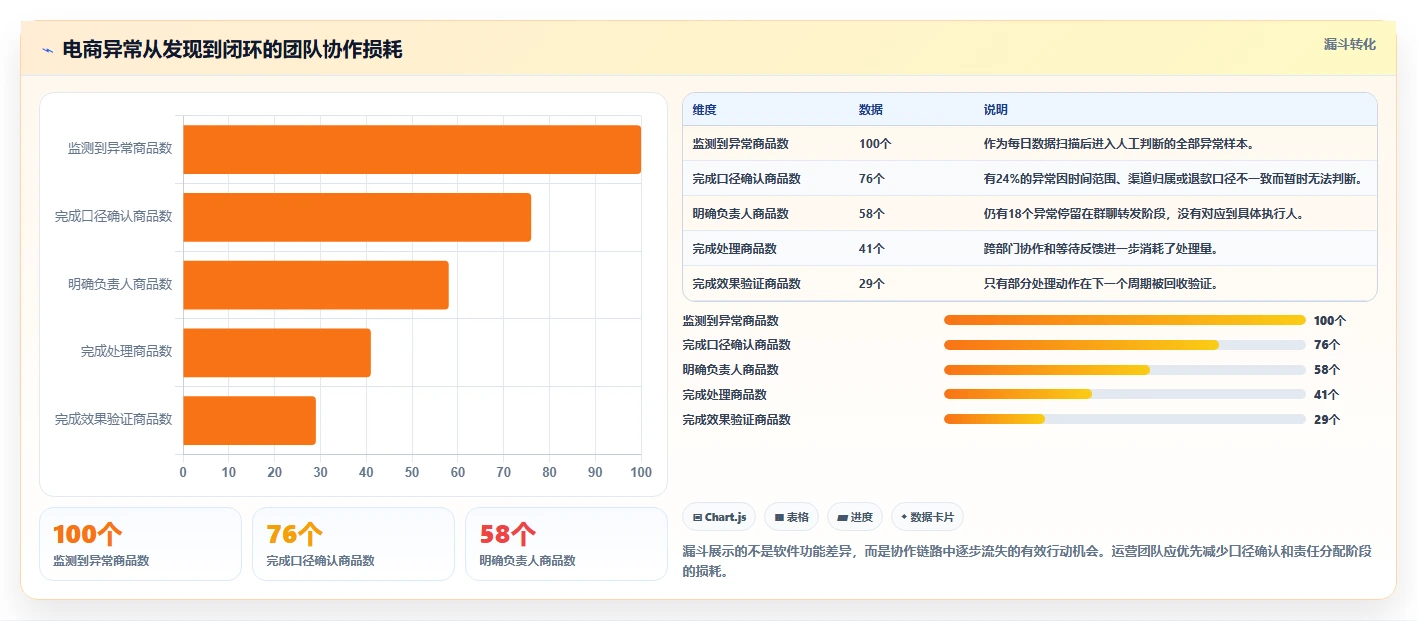The width and height of the screenshot is (1417, 621).
Task: Click the summary paragraph starting 漏斗展示的不是
Action: point(1027,561)
